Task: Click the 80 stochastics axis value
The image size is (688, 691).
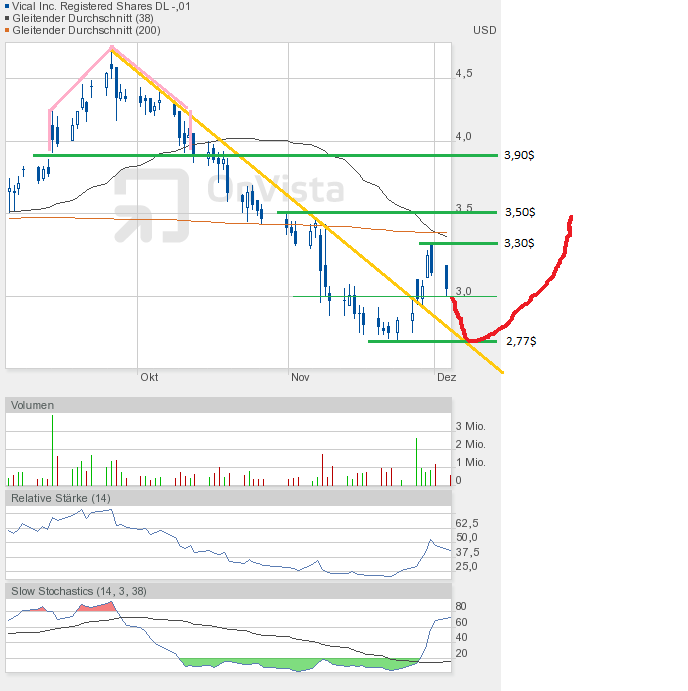Action: click(x=461, y=606)
